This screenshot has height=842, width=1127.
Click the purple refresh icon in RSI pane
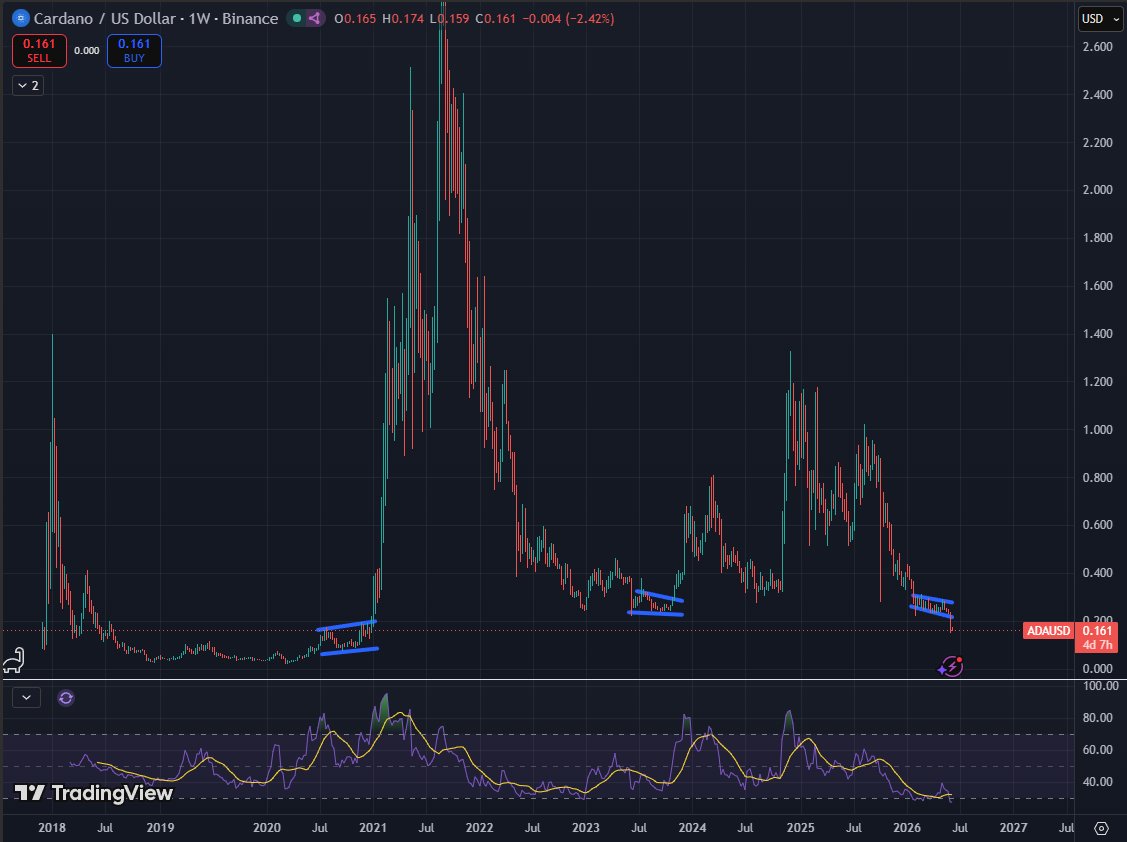click(x=65, y=697)
